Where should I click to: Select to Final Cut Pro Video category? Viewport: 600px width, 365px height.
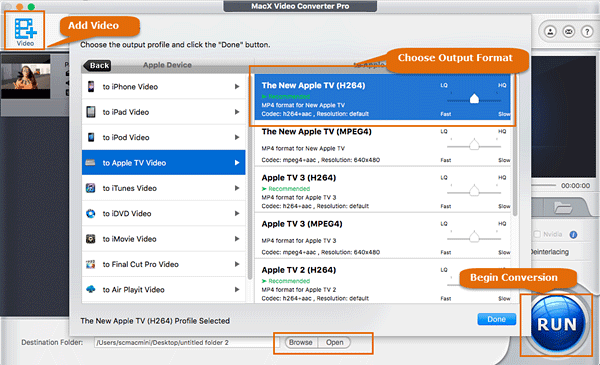click(163, 264)
